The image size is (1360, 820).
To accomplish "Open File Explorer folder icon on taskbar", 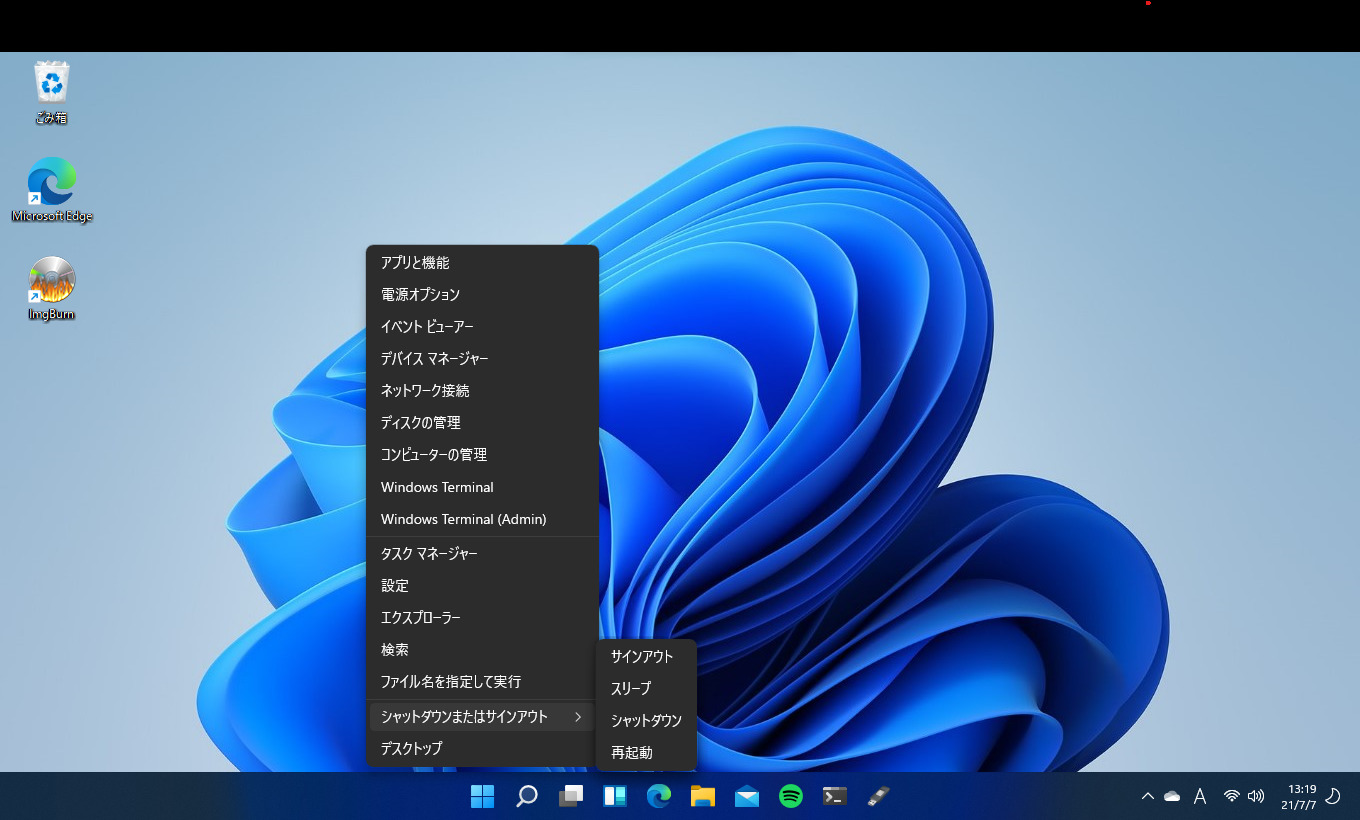I will coord(703,796).
